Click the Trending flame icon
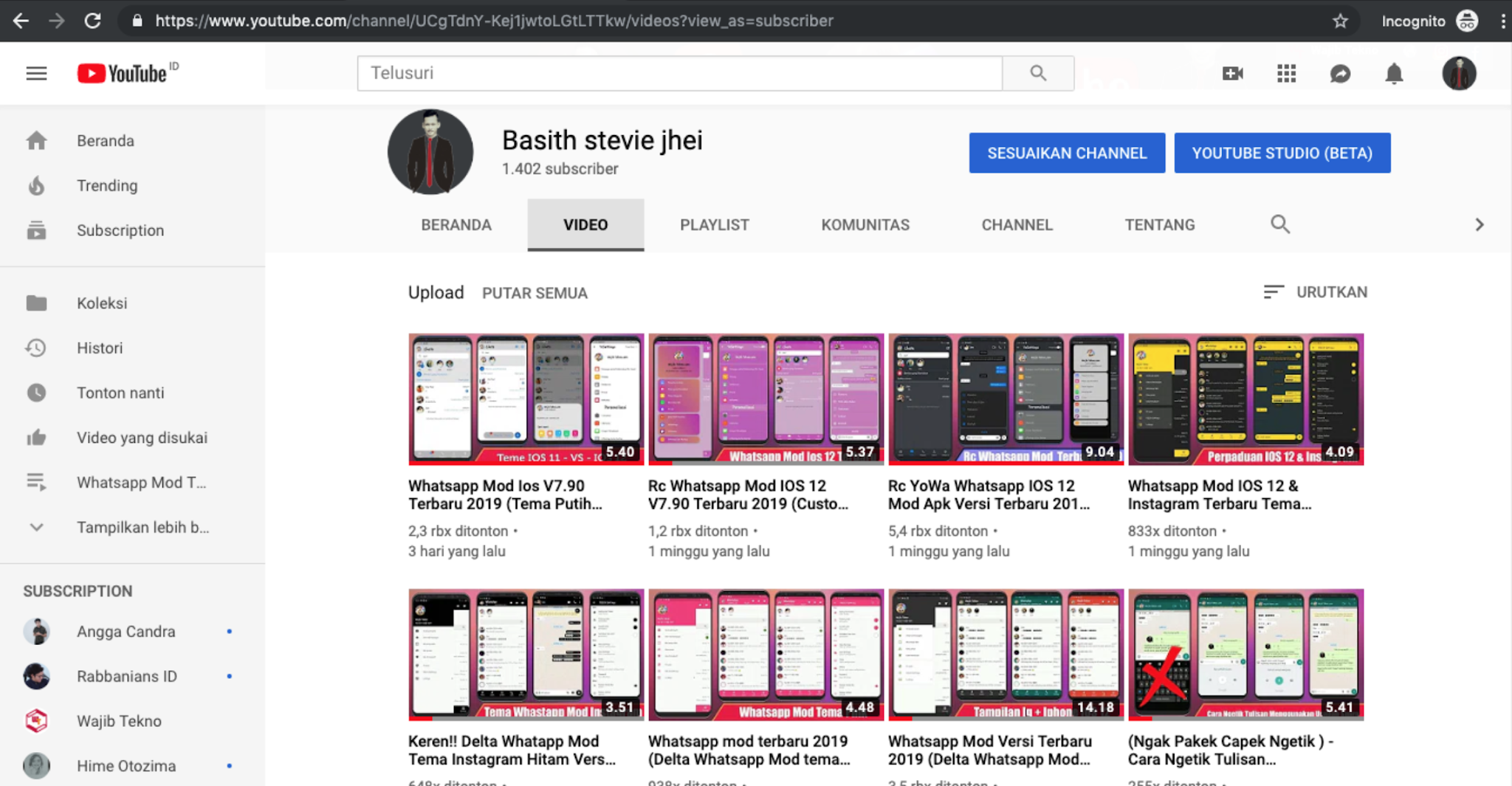This screenshot has width=1512, height=786. 36,185
